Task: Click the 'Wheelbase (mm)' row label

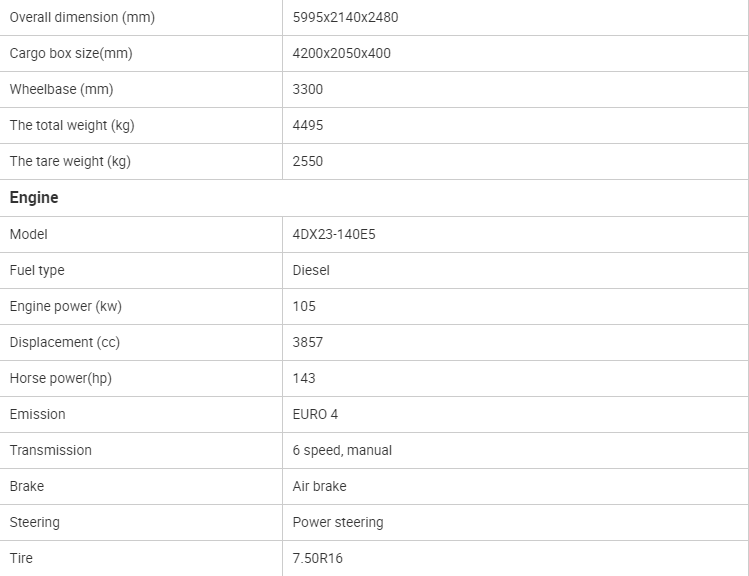Action: 61,89
